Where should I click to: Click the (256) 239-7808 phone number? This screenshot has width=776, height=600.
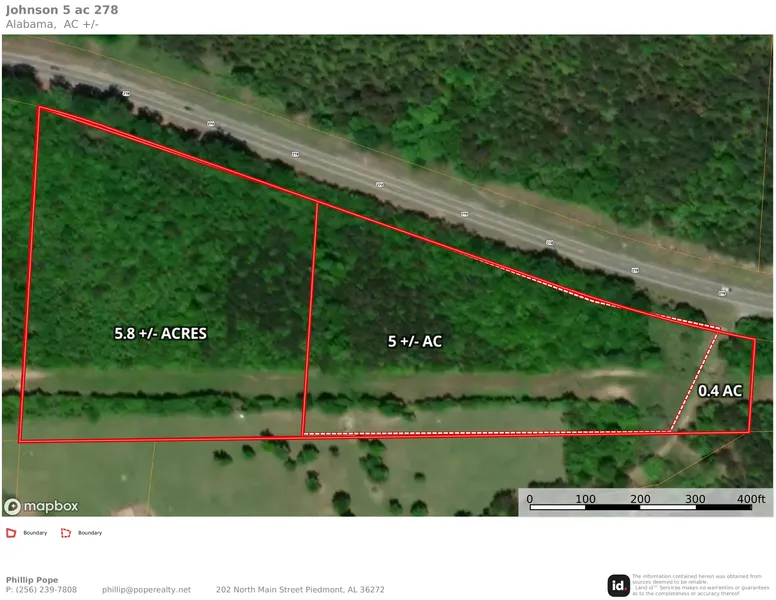pyautogui.click(x=41, y=590)
